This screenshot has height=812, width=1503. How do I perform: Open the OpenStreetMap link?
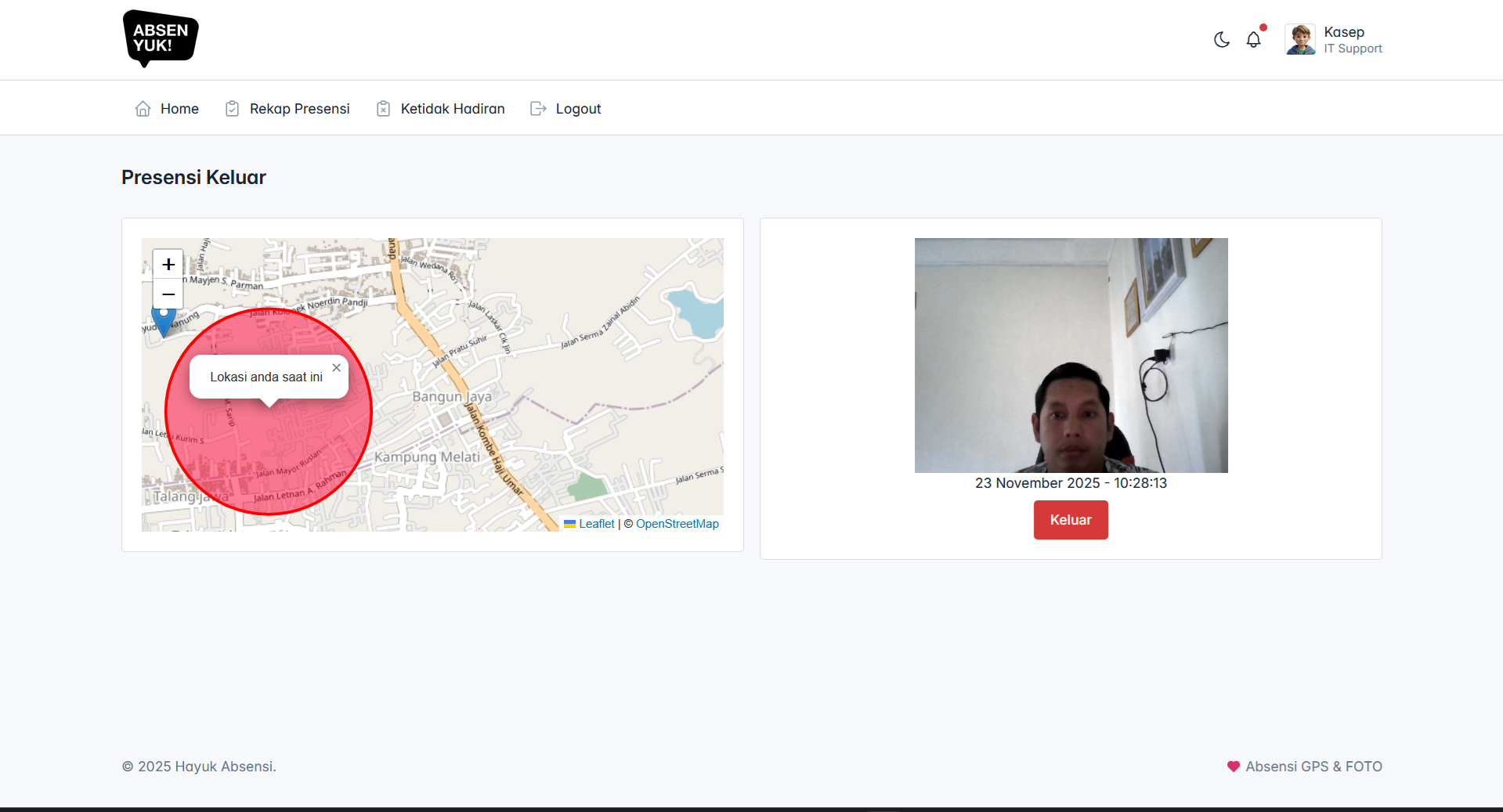coord(677,524)
